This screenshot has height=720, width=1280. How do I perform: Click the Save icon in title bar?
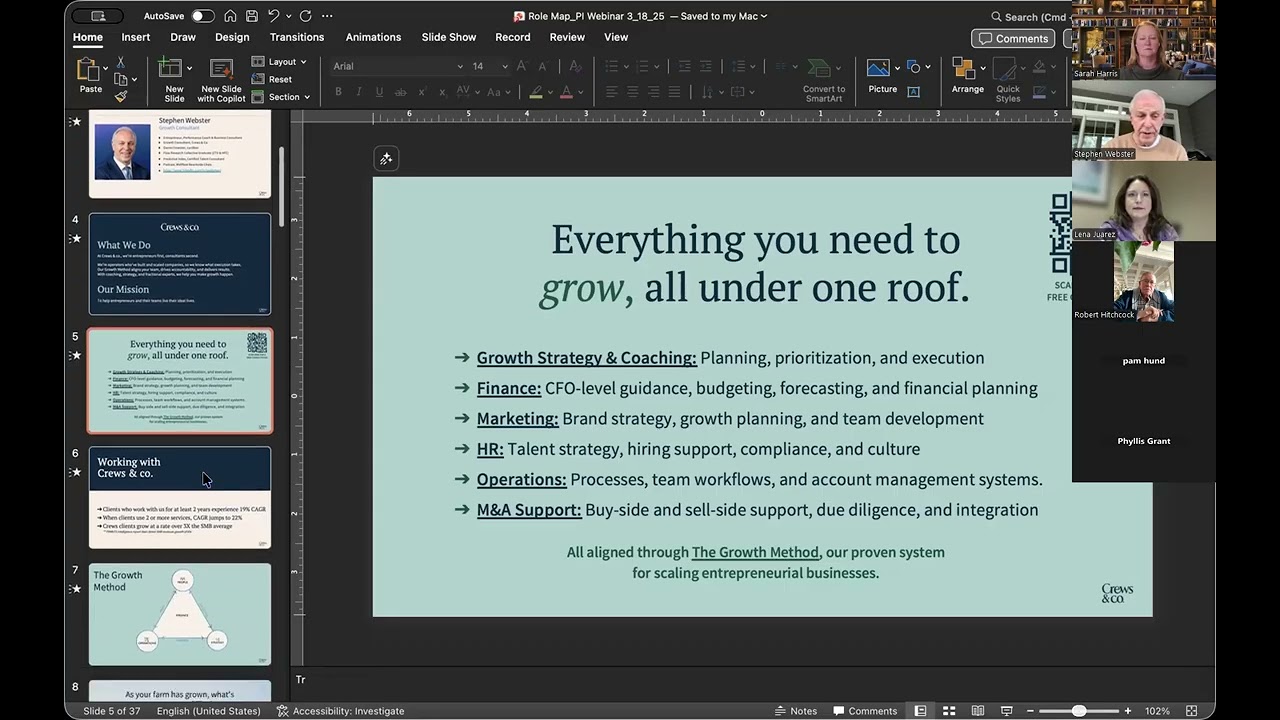(x=252, y=16)
